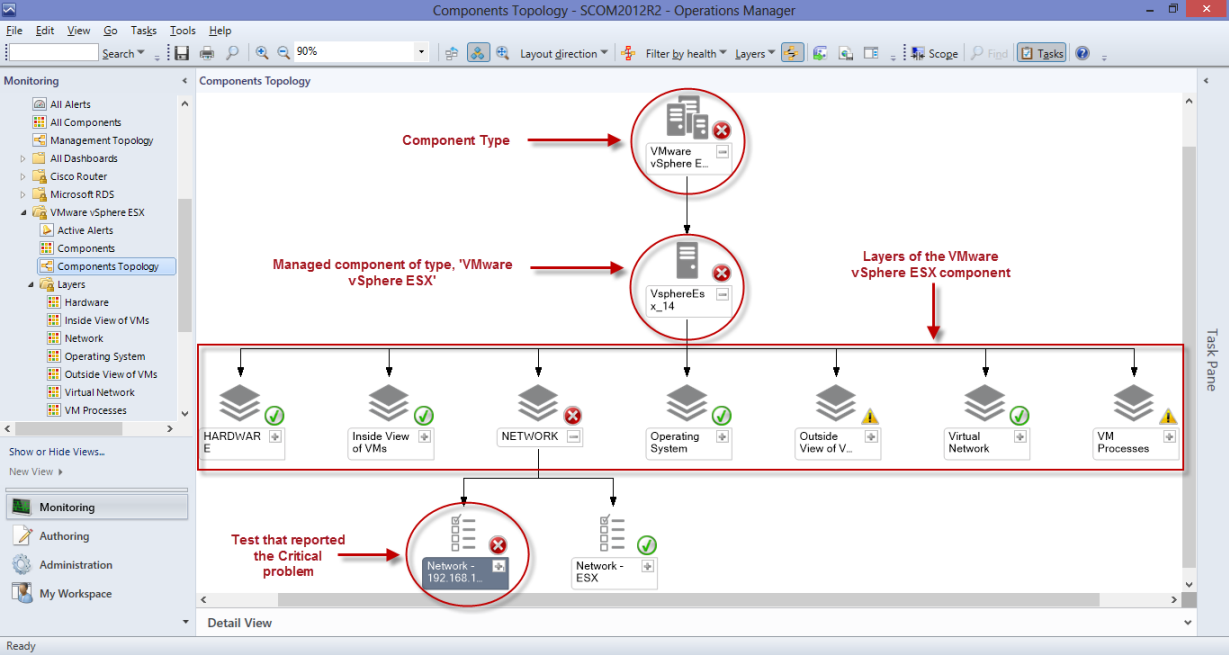
Task: Click the navigation tree vertical scrollbar
Action: [x=184, y=265]
